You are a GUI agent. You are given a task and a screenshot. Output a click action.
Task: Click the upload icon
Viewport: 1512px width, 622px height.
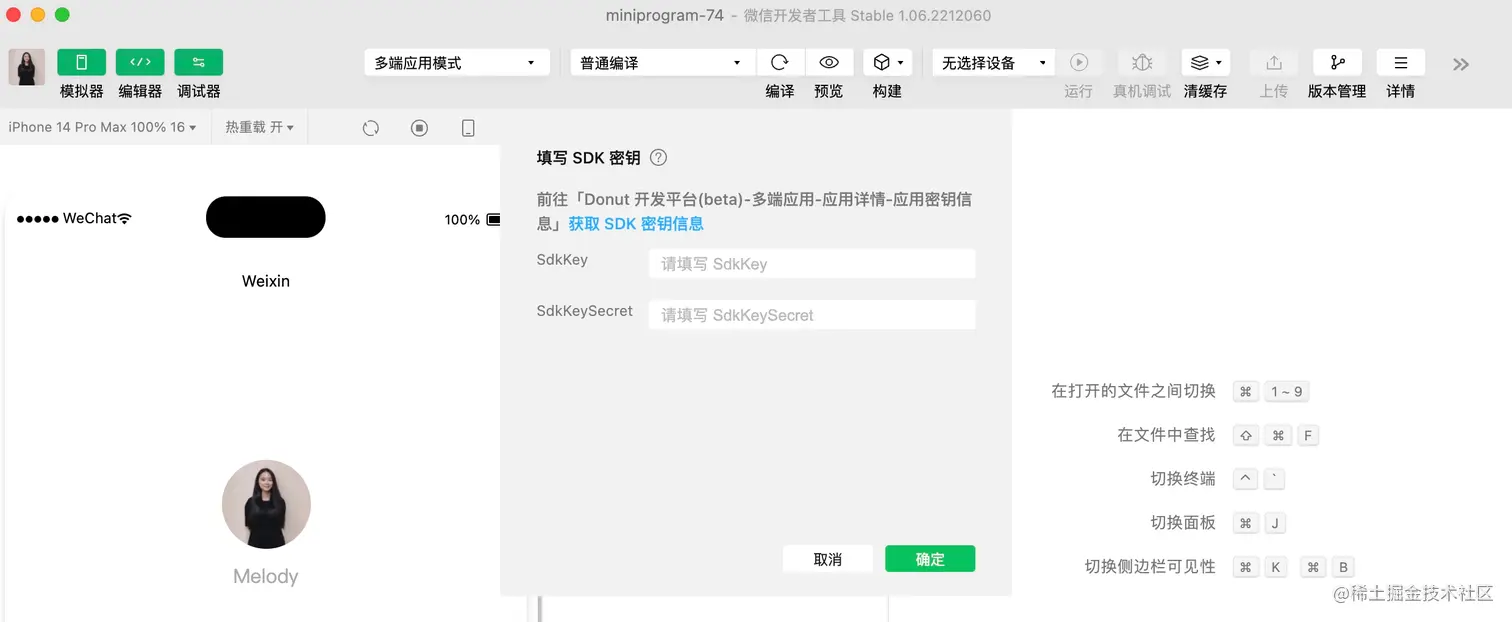1274,62
